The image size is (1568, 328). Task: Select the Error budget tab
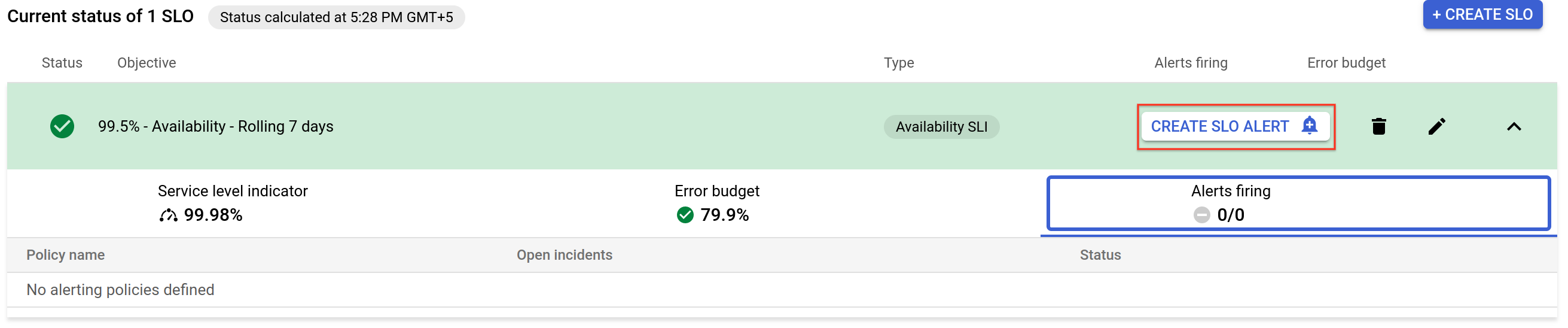click(x=717, y=204)
